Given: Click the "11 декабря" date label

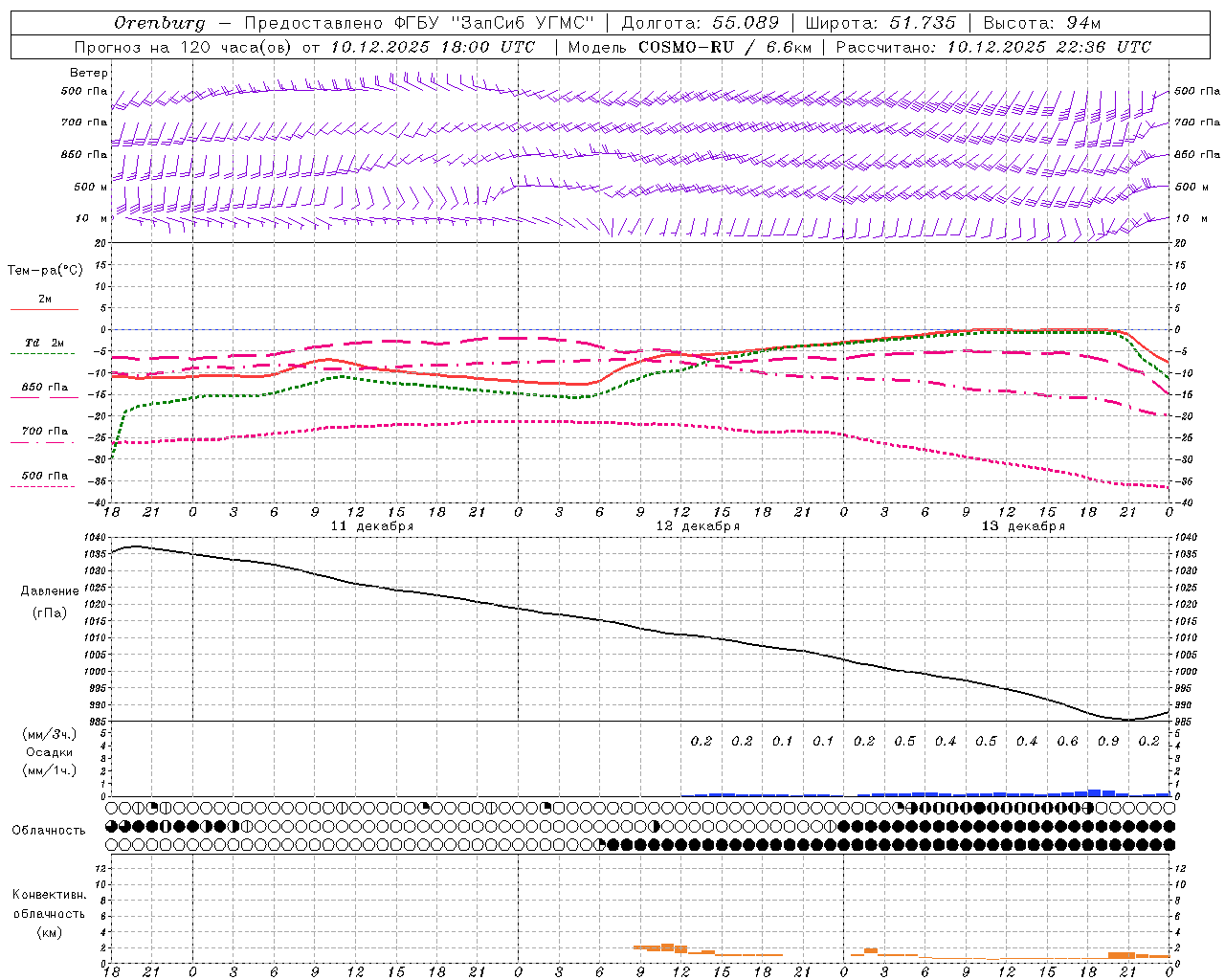Looking at the screenshot, I should point(372,526).
